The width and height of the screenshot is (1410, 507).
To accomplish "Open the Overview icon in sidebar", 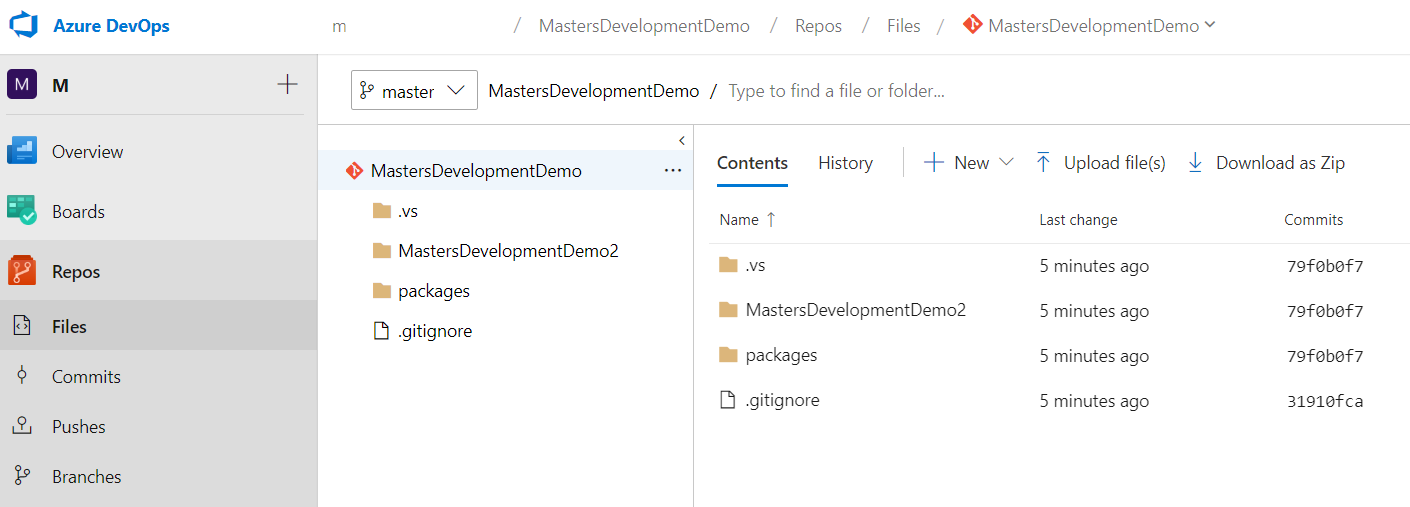I will click(x=22, y=152).
